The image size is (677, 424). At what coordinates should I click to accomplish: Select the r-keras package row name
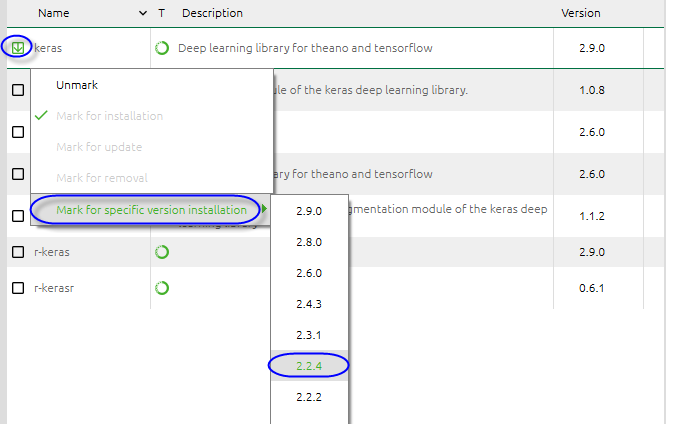coord(52,252)
